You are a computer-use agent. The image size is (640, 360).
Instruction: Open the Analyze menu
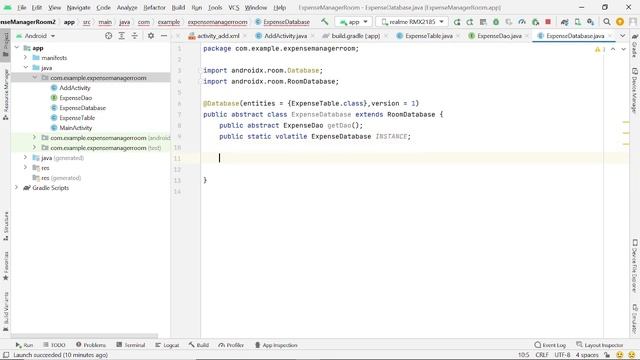click(x=127, y=7)
